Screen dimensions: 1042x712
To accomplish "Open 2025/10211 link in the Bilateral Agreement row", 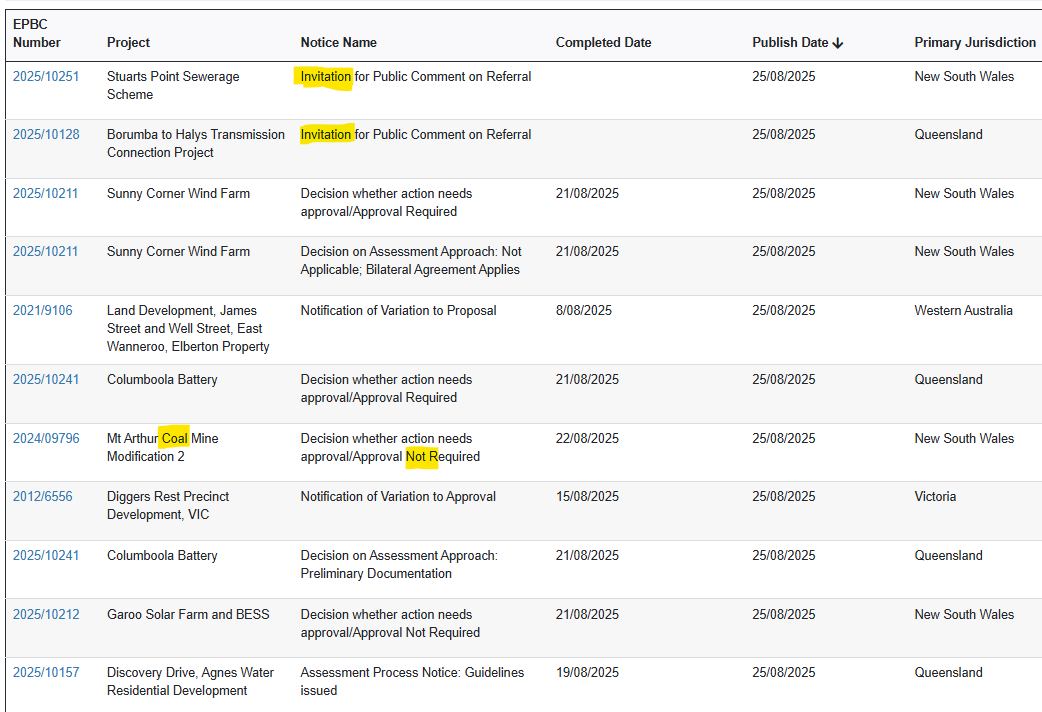I will 45,251.
